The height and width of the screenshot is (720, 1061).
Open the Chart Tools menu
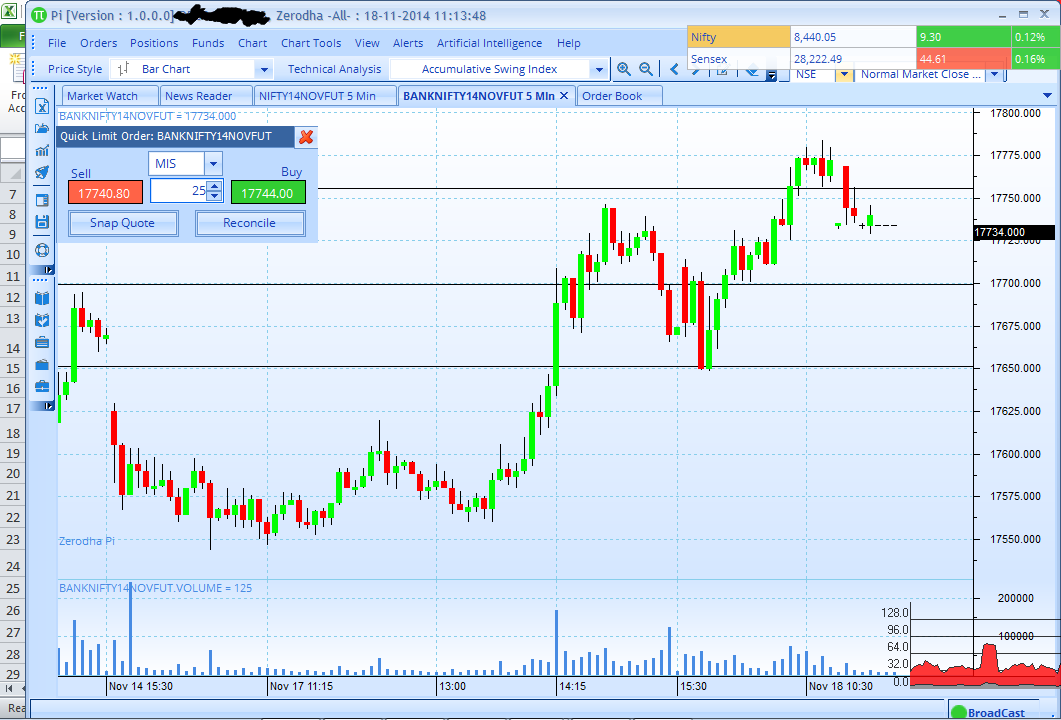[x=311, y=43]
